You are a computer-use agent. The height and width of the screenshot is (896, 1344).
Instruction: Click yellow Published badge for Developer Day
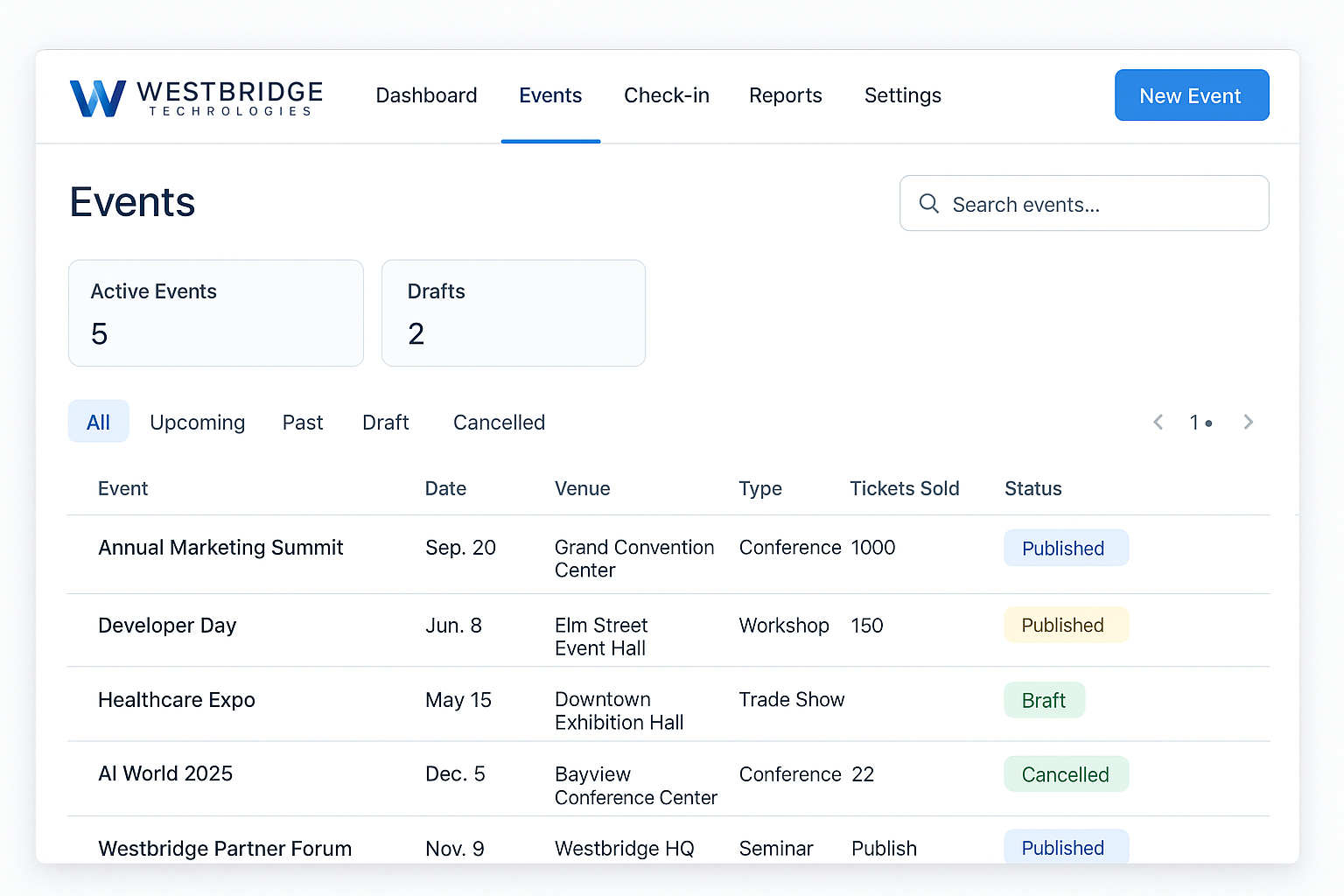click(1066, 625)
